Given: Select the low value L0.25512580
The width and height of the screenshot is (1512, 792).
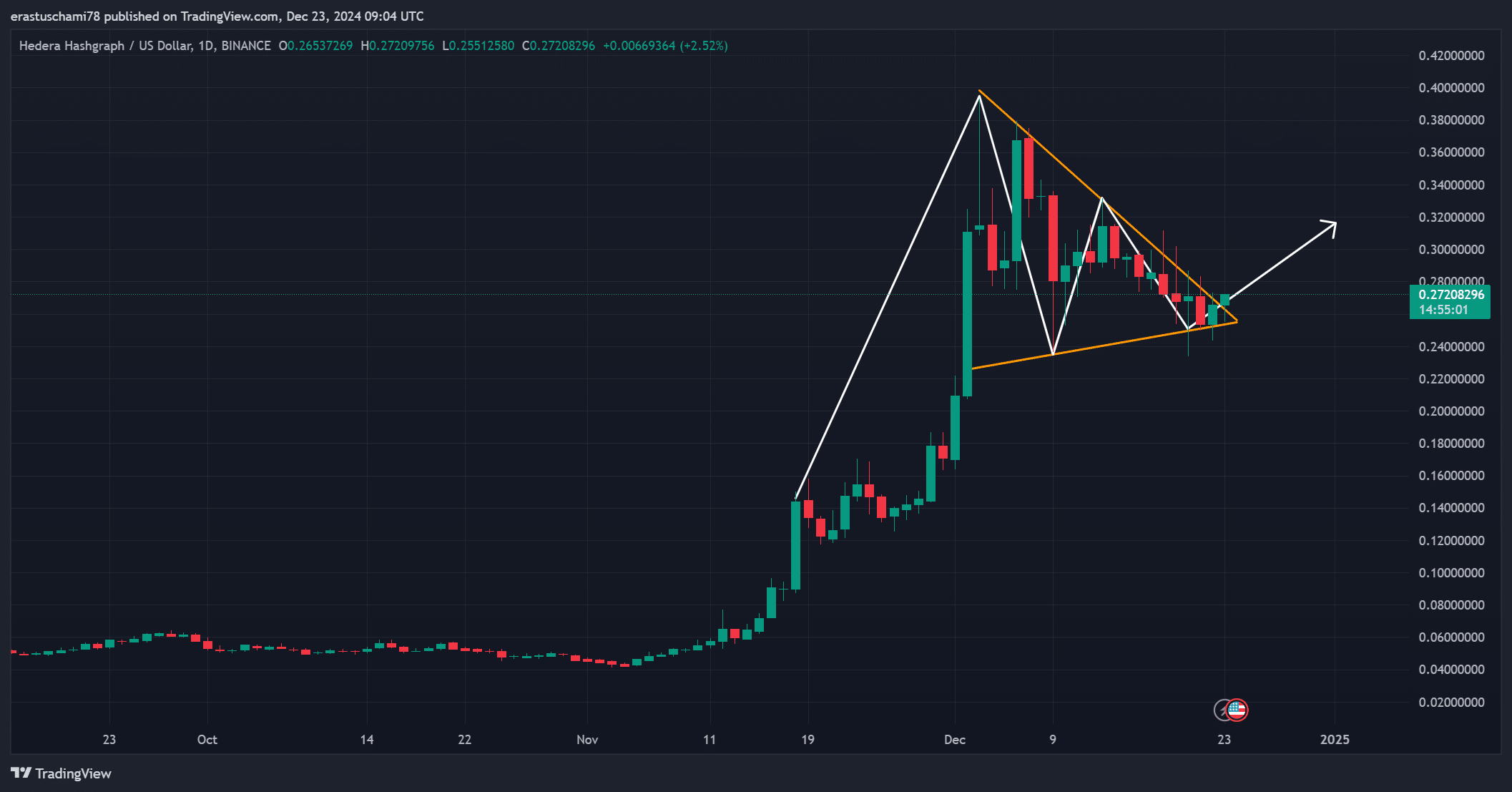Looking at the screenshot, I should (478, 46).
